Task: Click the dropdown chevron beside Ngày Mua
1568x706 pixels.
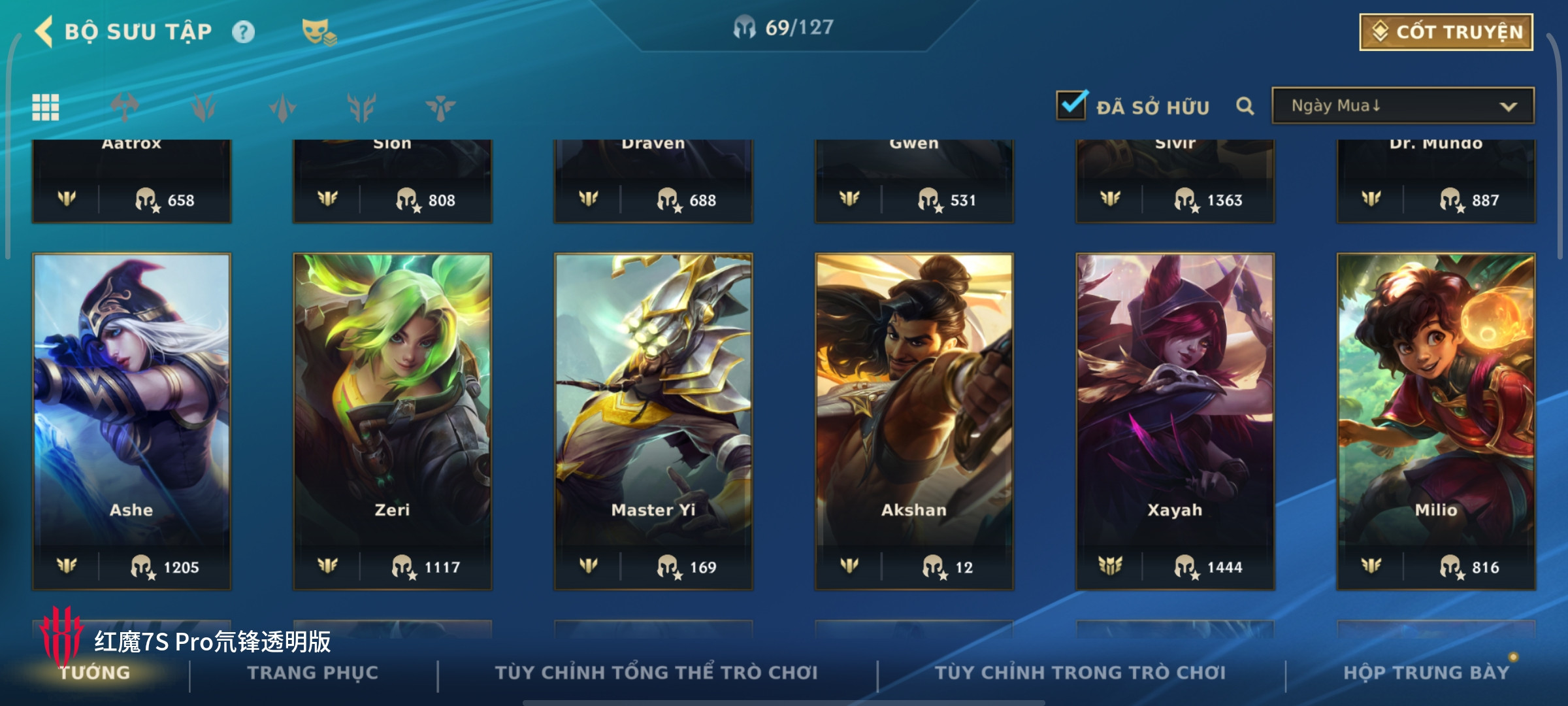Action: point(1508,107)
